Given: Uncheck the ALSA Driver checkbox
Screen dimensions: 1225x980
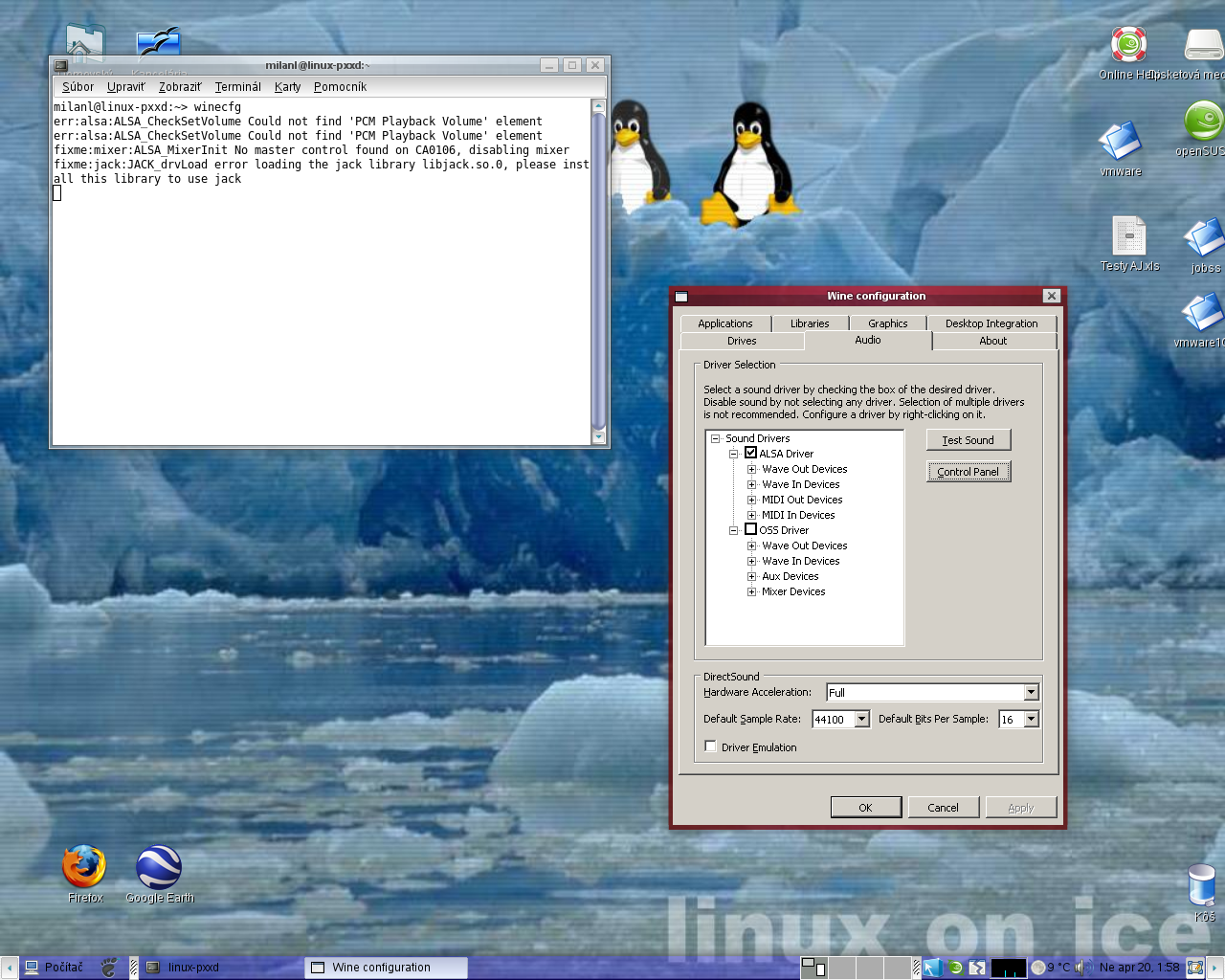Looking at the screenshot, I should click(x=750, y=453).
